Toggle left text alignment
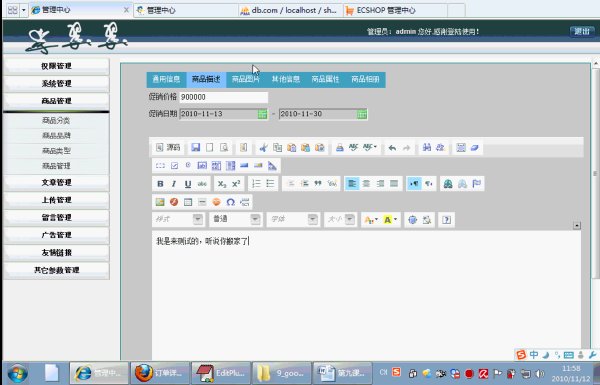Image resolution: width=600 pixels, height=385 pixels. click(x=352, y=184)
